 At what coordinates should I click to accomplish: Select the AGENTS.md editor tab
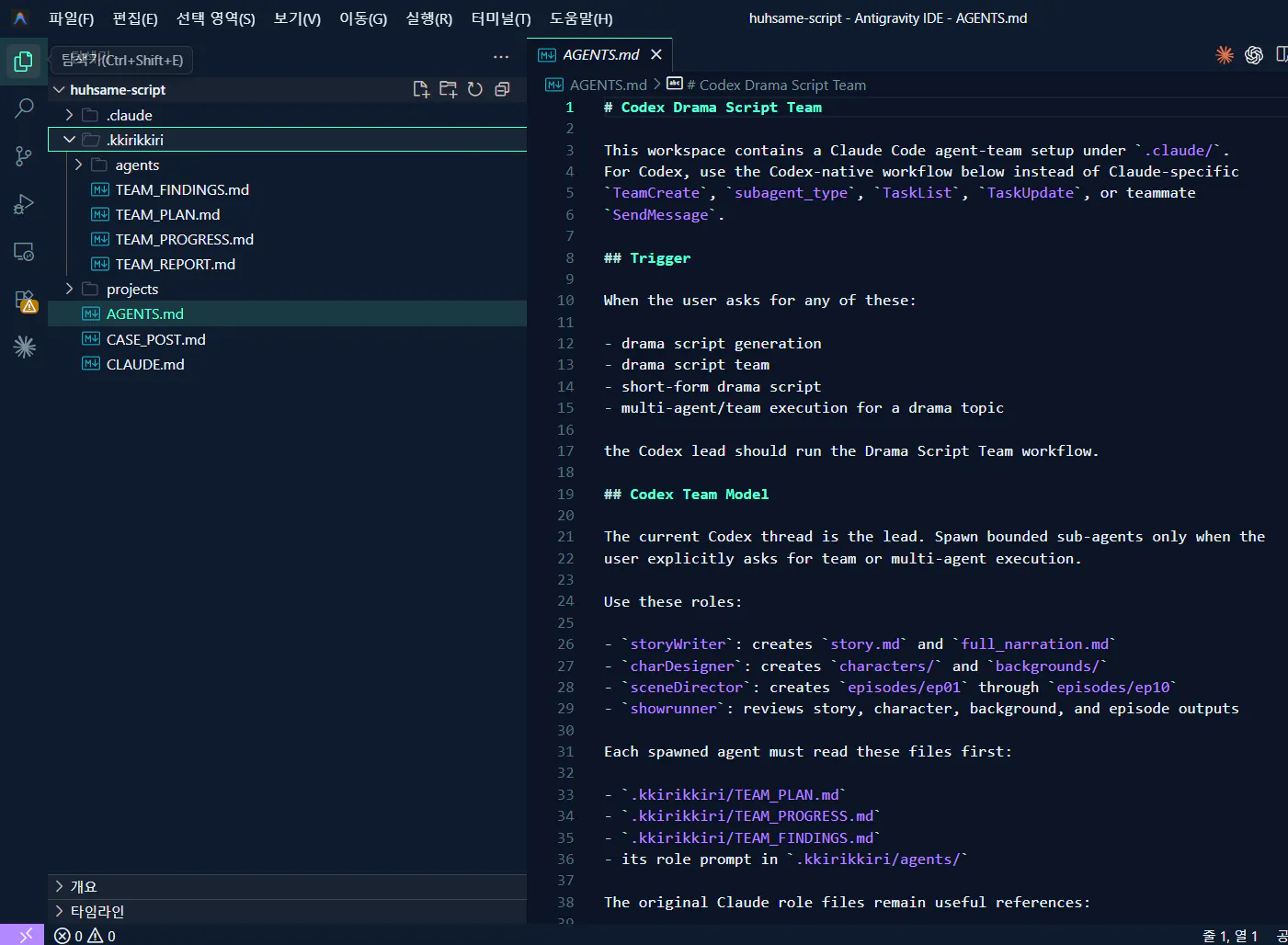[x=600, y=55]
